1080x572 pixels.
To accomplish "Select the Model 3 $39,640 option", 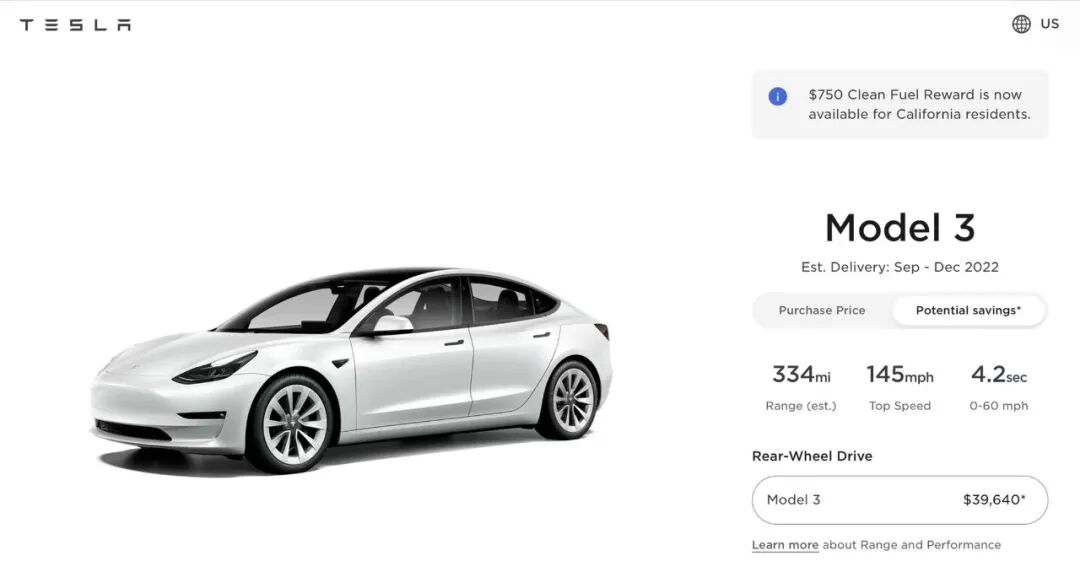I will click(900, 500).
